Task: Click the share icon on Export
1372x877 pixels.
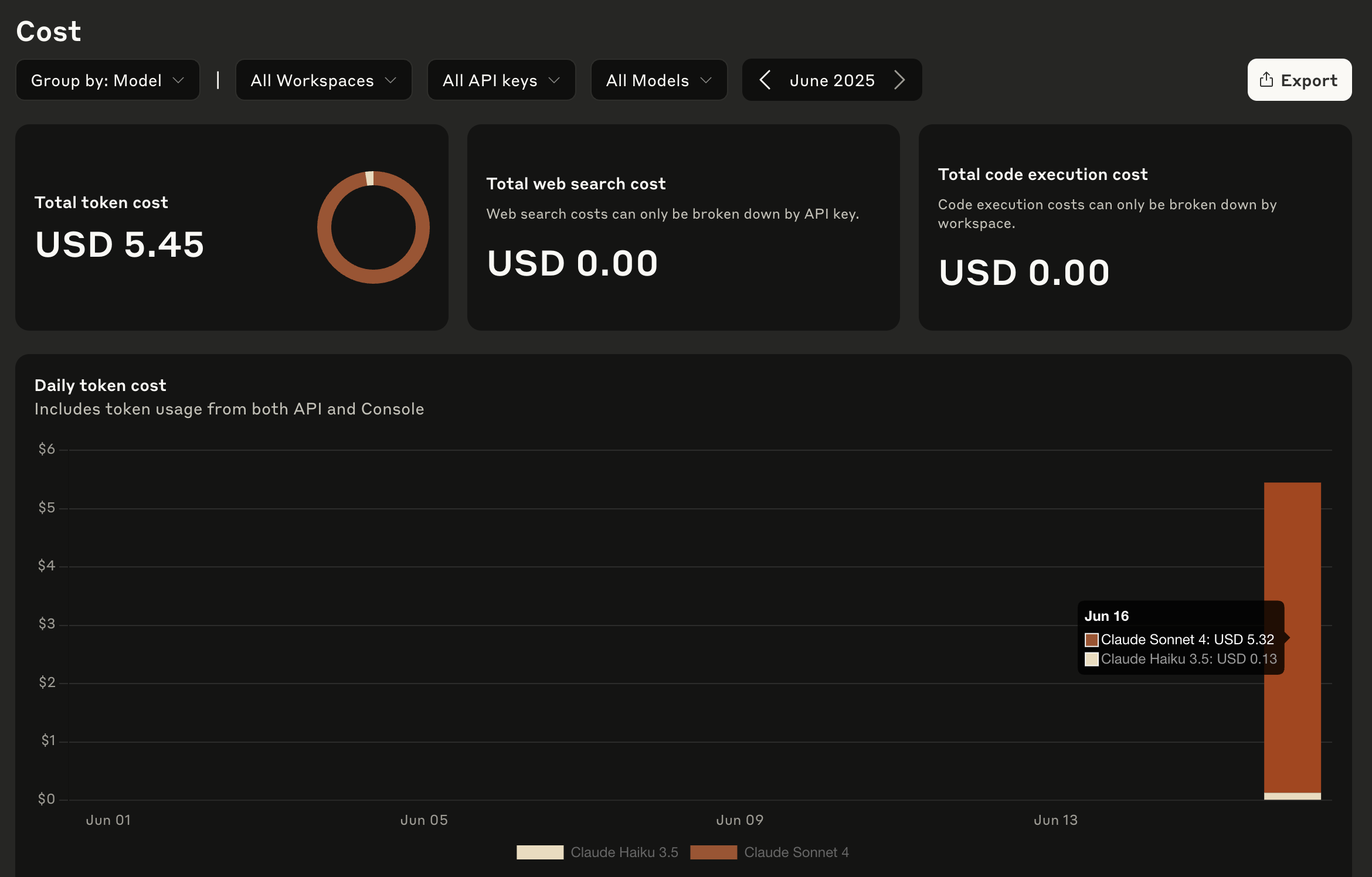Action: 1266,80
